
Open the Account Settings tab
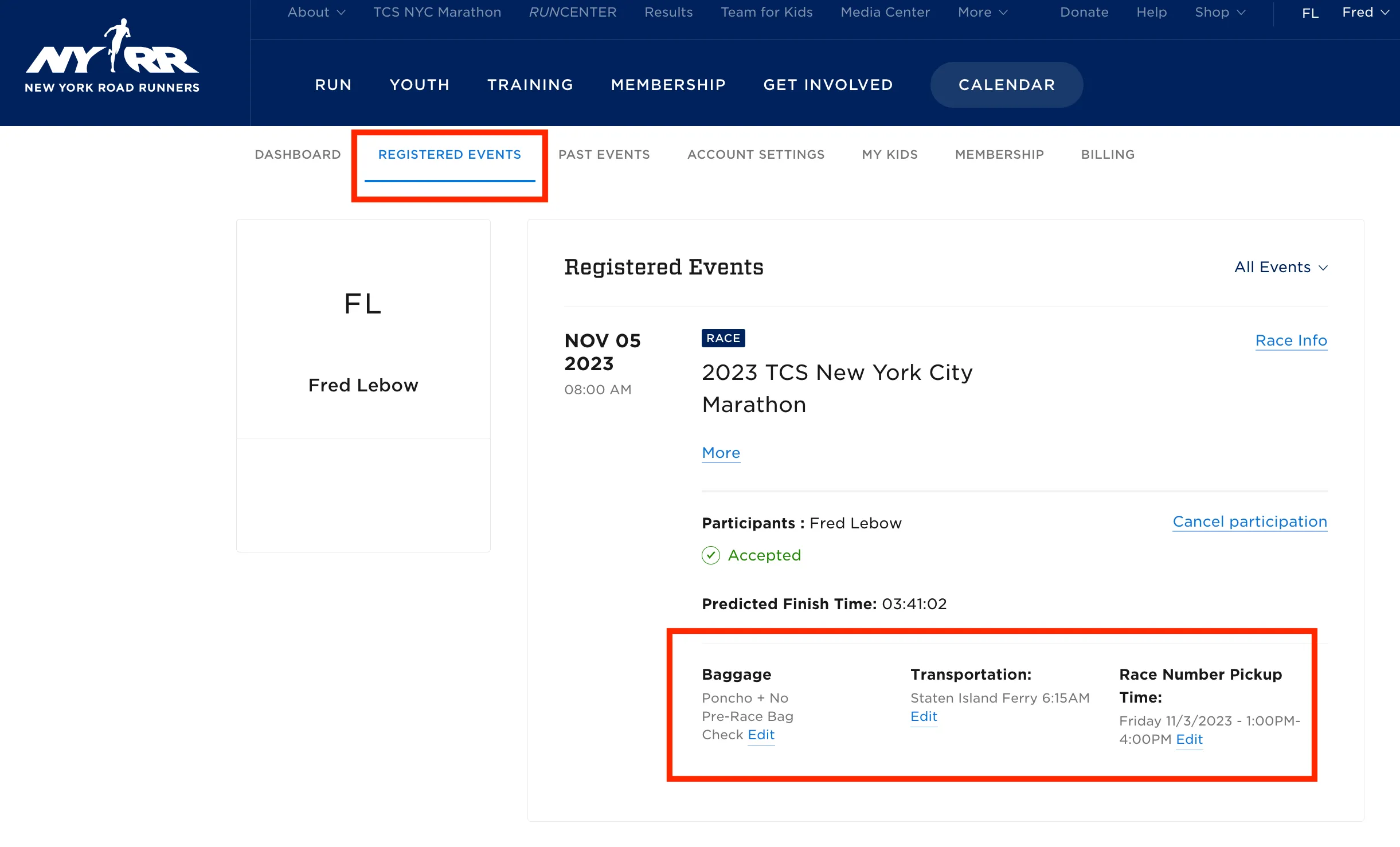tap(756, 155)
